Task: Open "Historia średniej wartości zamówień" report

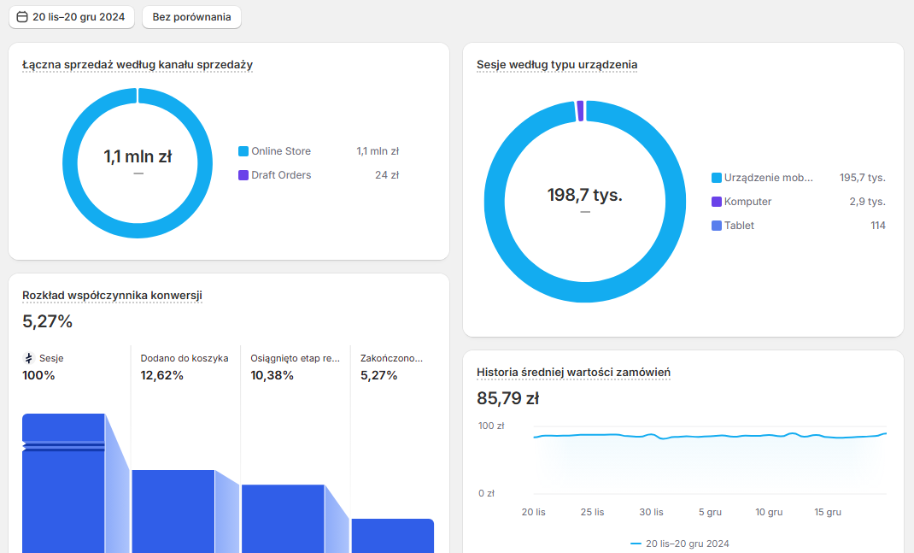Action: (573, 373)
